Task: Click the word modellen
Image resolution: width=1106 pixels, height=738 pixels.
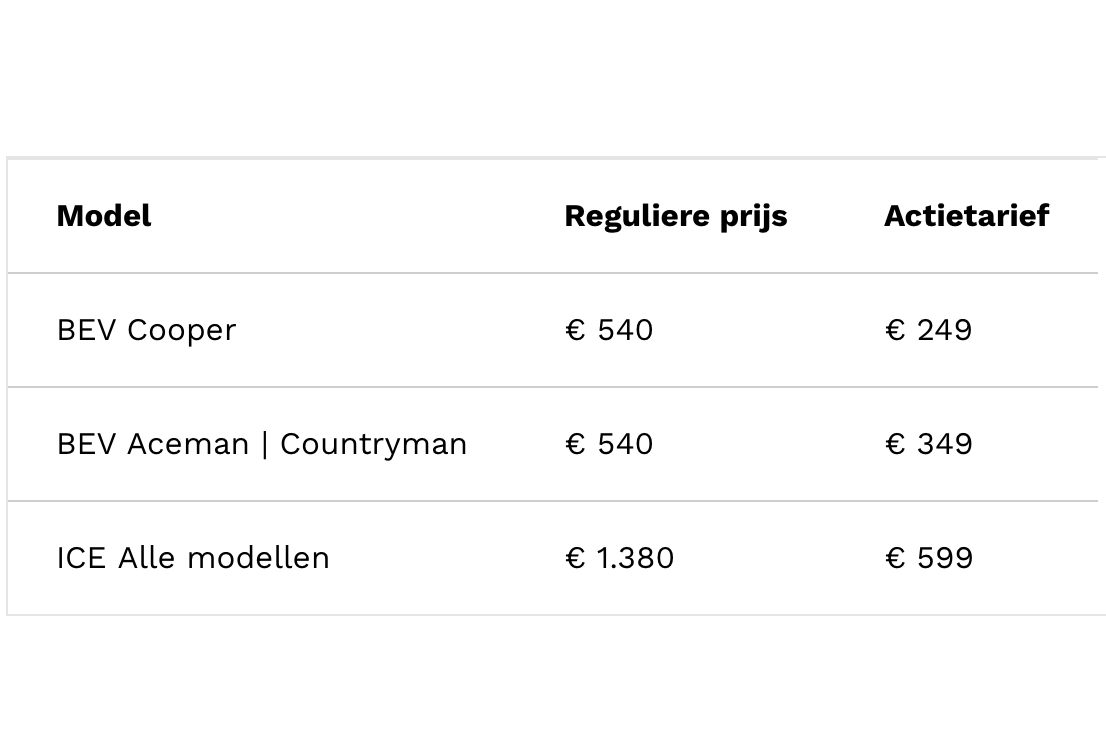Action: [258, 558]
